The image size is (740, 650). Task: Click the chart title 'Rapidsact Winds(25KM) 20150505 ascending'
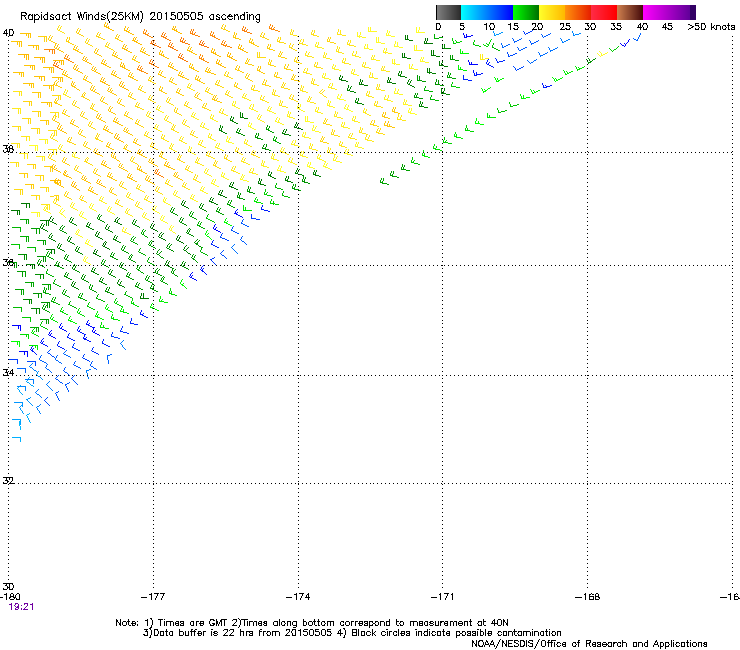coord(140,17)
